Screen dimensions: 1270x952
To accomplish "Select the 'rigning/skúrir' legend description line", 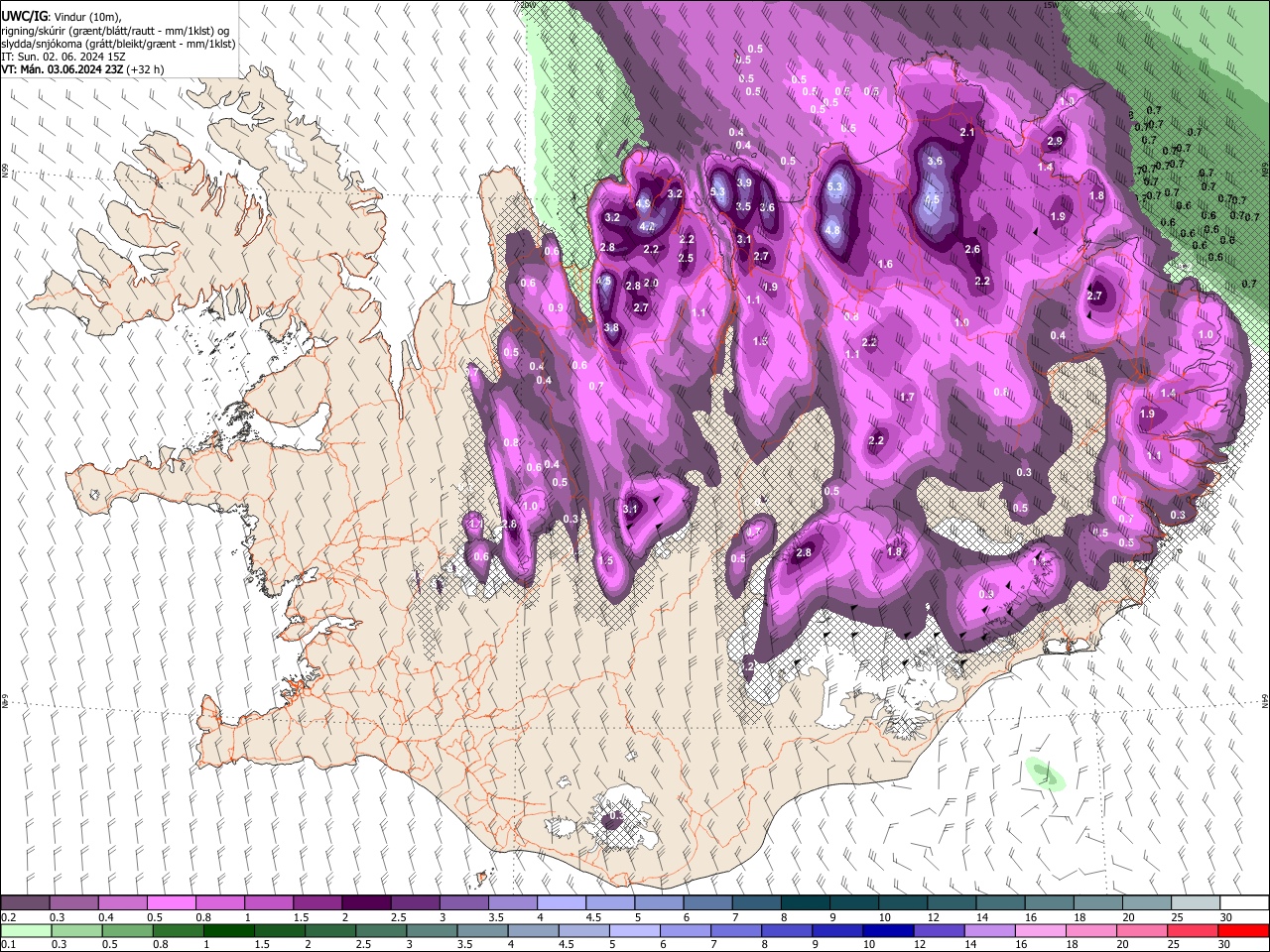I will click(x=116, y=30).
